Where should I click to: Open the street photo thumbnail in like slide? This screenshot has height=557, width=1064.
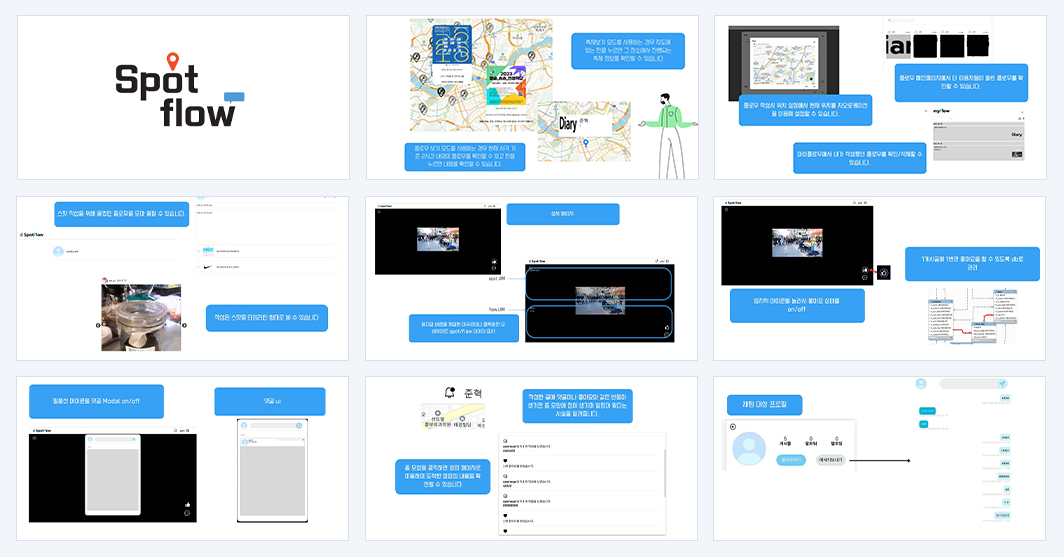tap(797, 242)
